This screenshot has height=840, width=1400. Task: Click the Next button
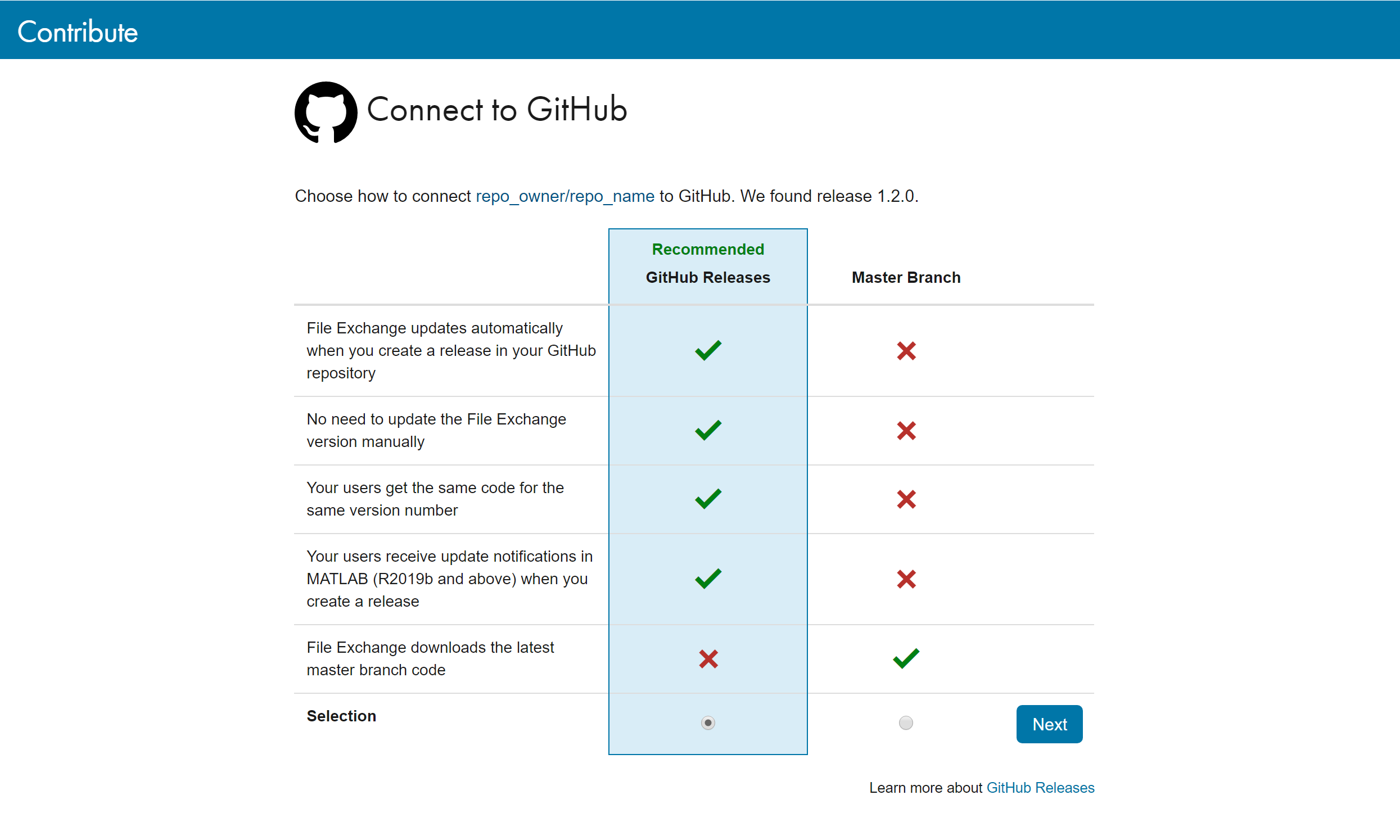click(x=1049, y=724)
